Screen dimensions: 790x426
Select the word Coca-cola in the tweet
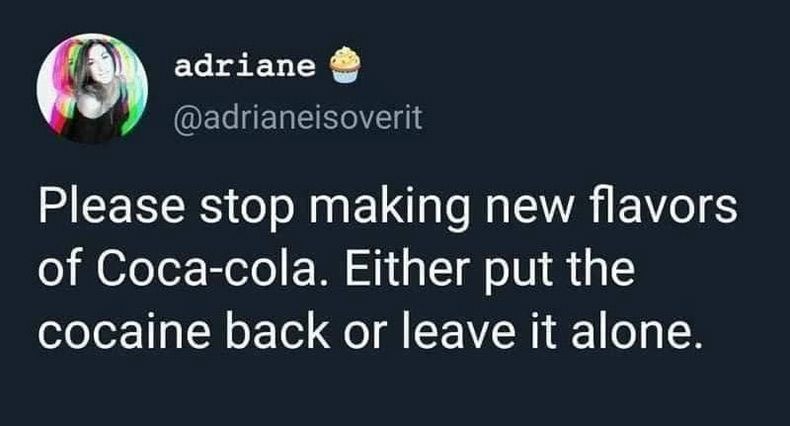208,268
